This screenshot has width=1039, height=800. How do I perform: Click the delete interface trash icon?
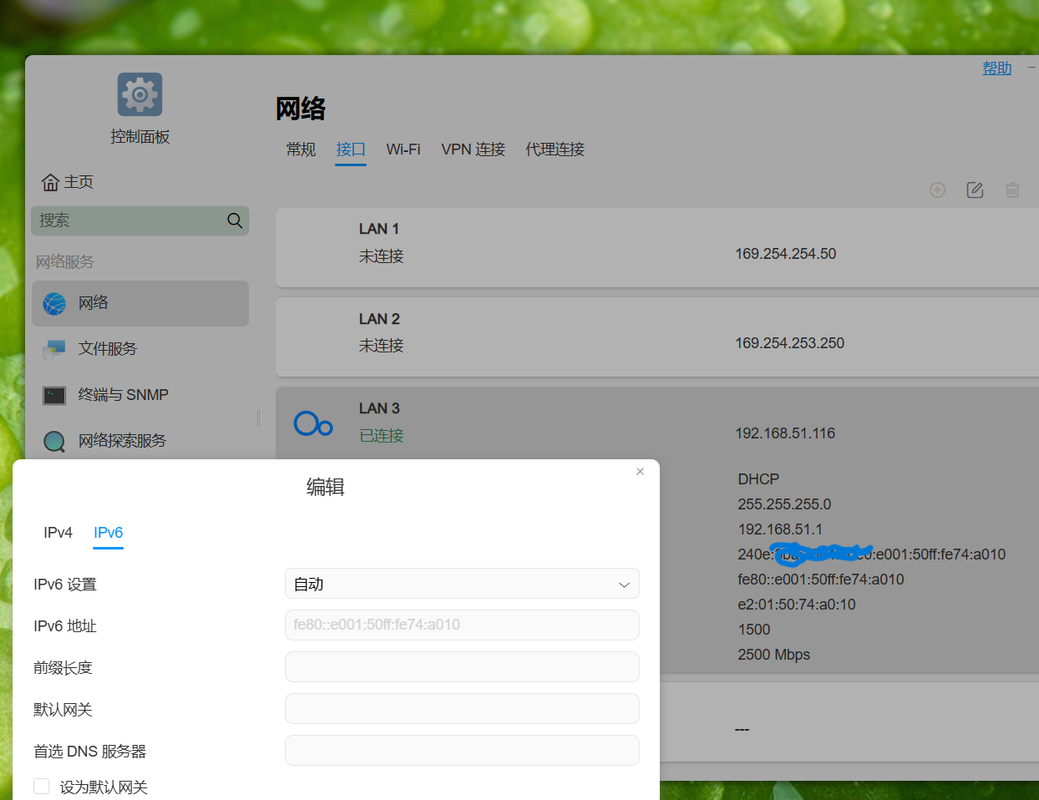(x=1012, y=190)
